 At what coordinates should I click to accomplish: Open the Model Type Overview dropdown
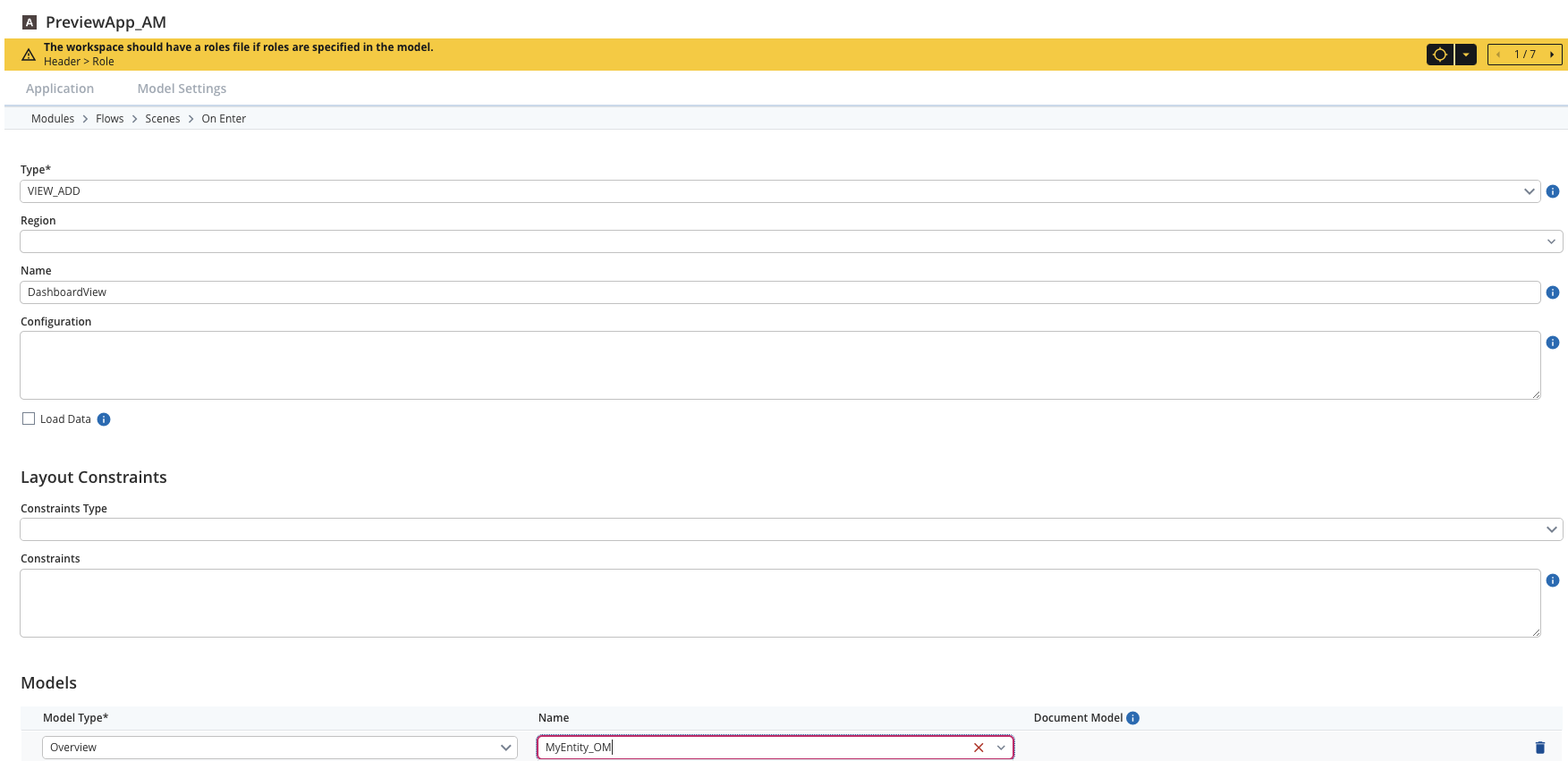click(280, 748)
